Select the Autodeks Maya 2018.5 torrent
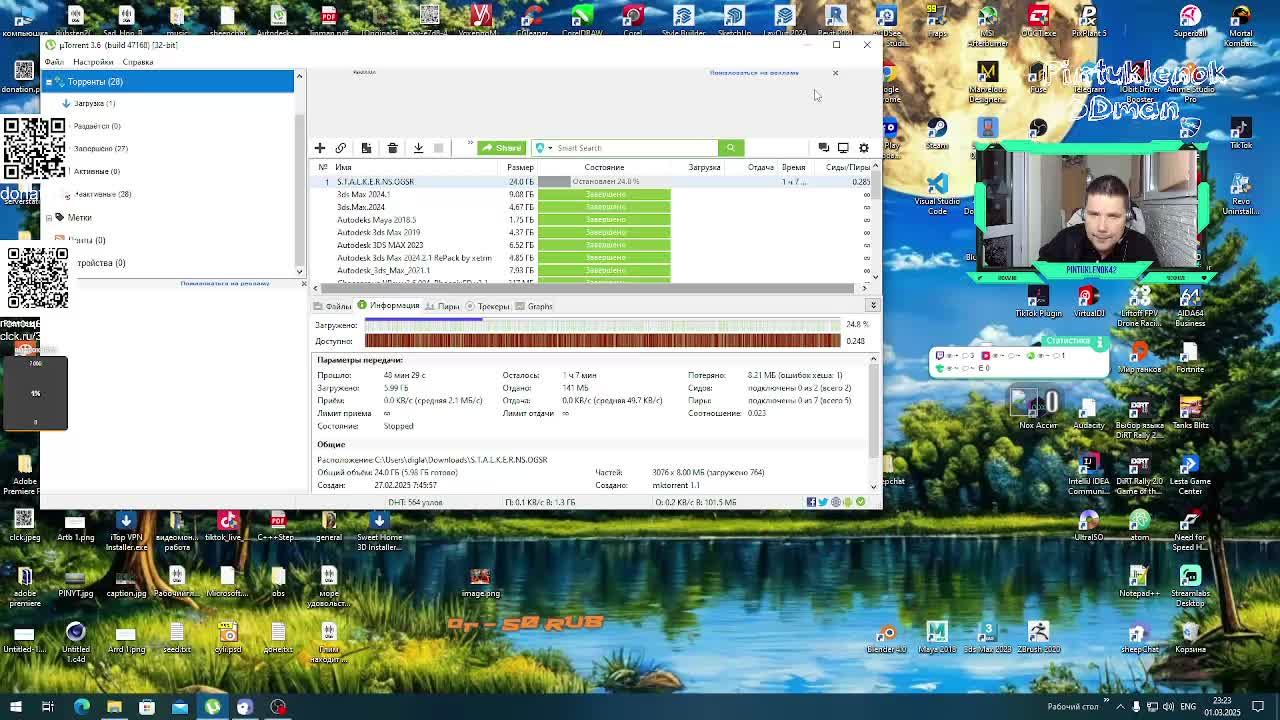 tap(376, 220)
